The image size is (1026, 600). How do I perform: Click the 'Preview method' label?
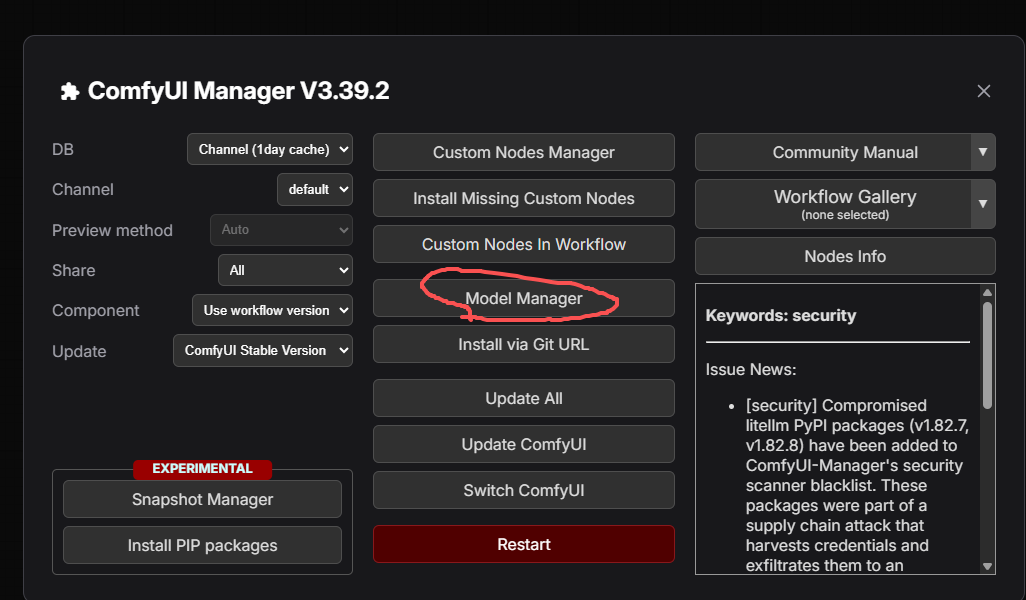click(x=113, y=230)
